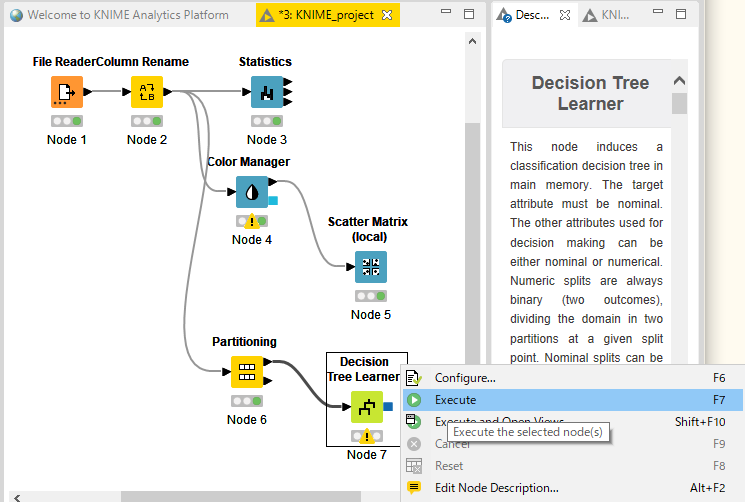This screenshot has height=502, width=745.
Task: Choose Execute in the context menu
Action: (x=573, y=400)
